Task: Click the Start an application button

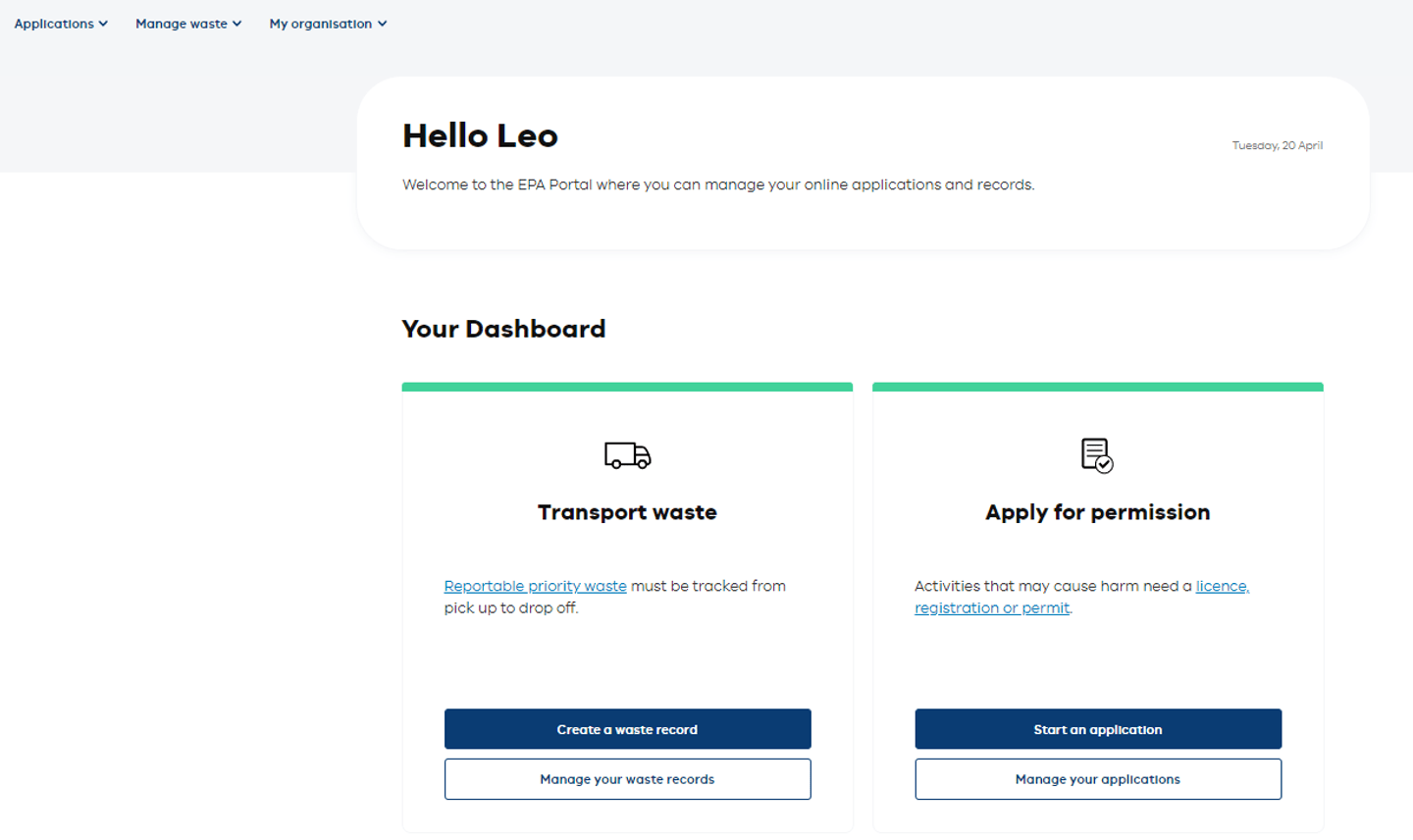Action: click(1097, 729)
